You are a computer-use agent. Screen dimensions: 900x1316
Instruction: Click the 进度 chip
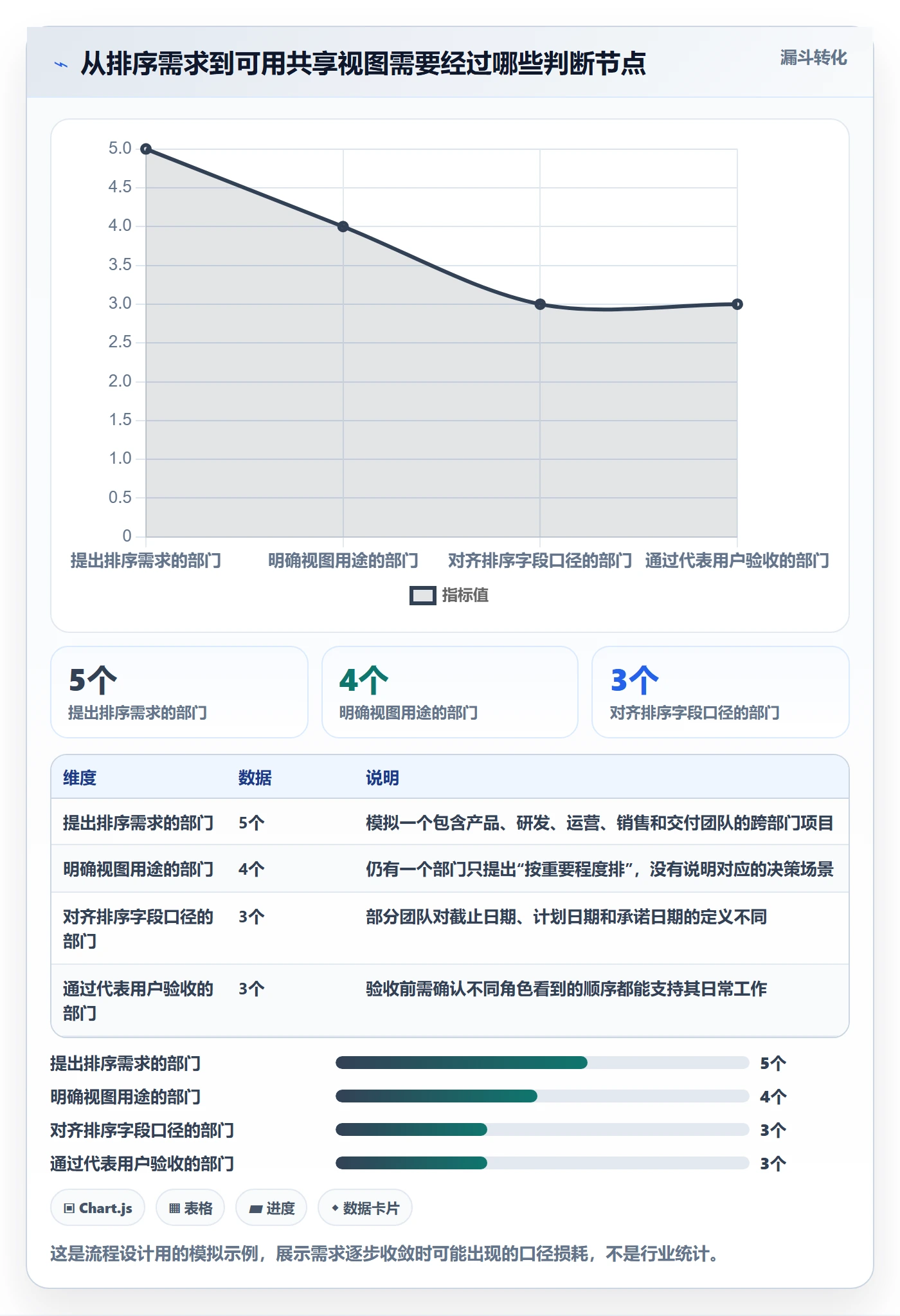point(271,1208)
